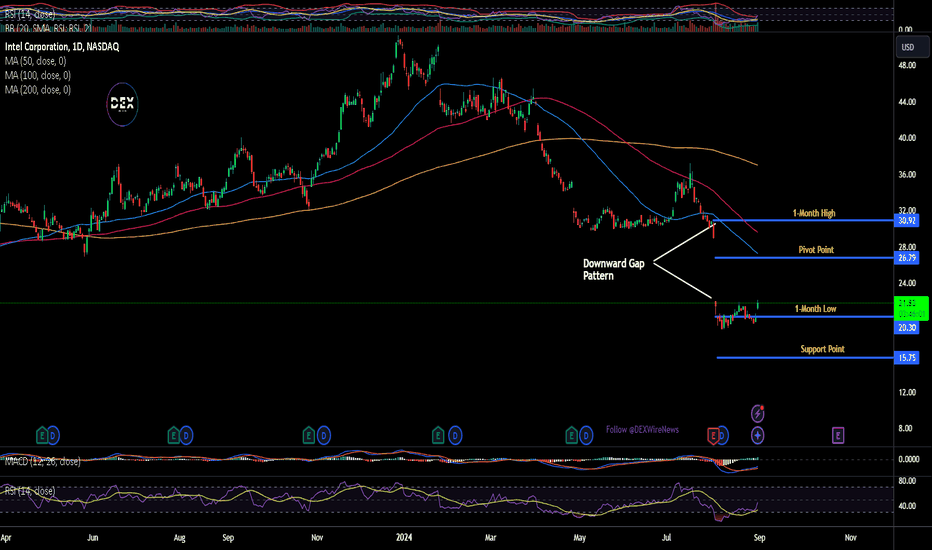
Task: Click the green E earnings marker before November 2023
Action: point(308,436)
